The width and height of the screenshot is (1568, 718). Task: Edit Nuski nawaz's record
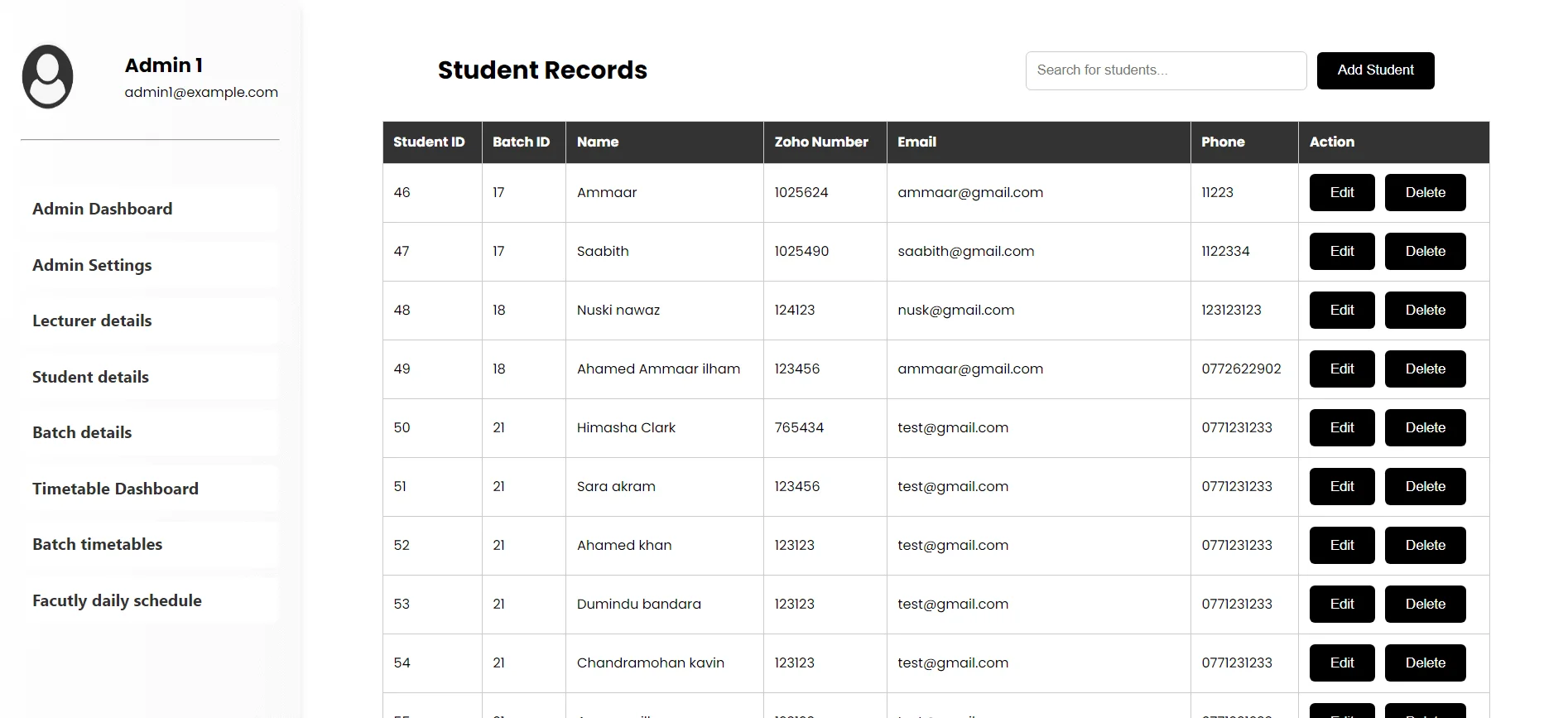click(1342, 310)
